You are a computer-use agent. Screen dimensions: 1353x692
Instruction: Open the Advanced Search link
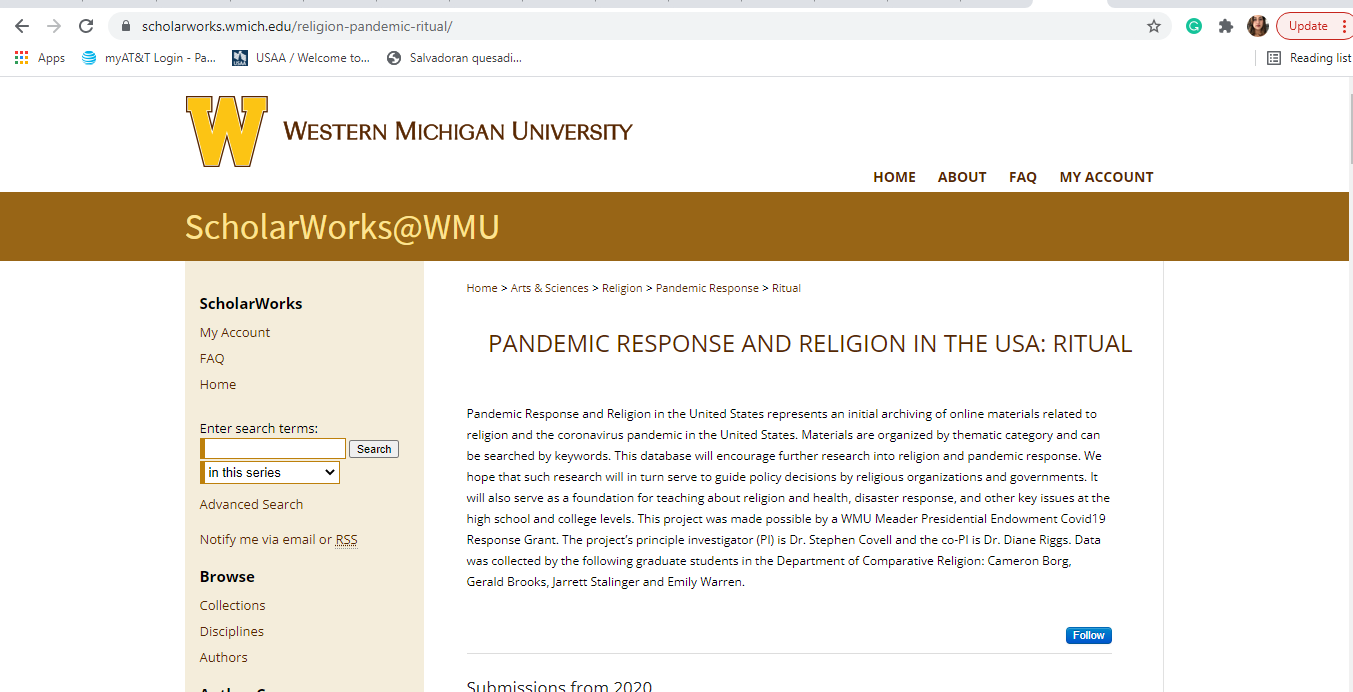pyautogui.click(x=251, y=504)
